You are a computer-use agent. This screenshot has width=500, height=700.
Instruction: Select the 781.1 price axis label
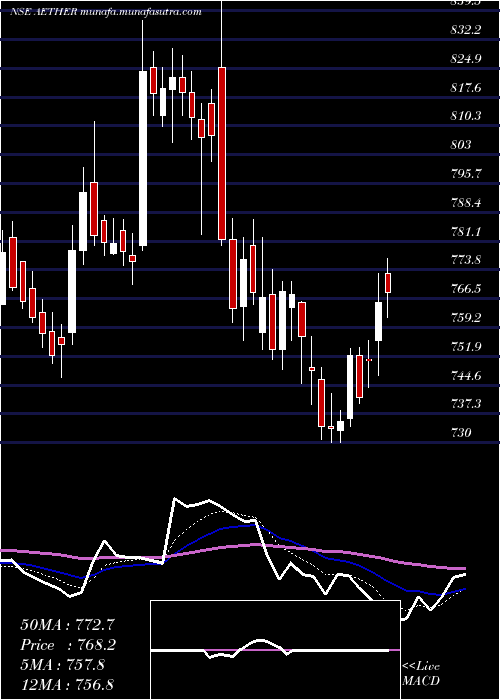tap(466, 231)
